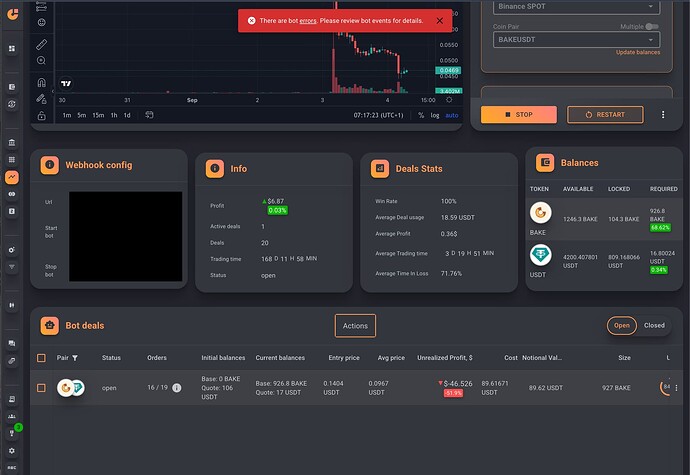Open deal row three dots menu
690x475 pixels.
coord(676,388)
